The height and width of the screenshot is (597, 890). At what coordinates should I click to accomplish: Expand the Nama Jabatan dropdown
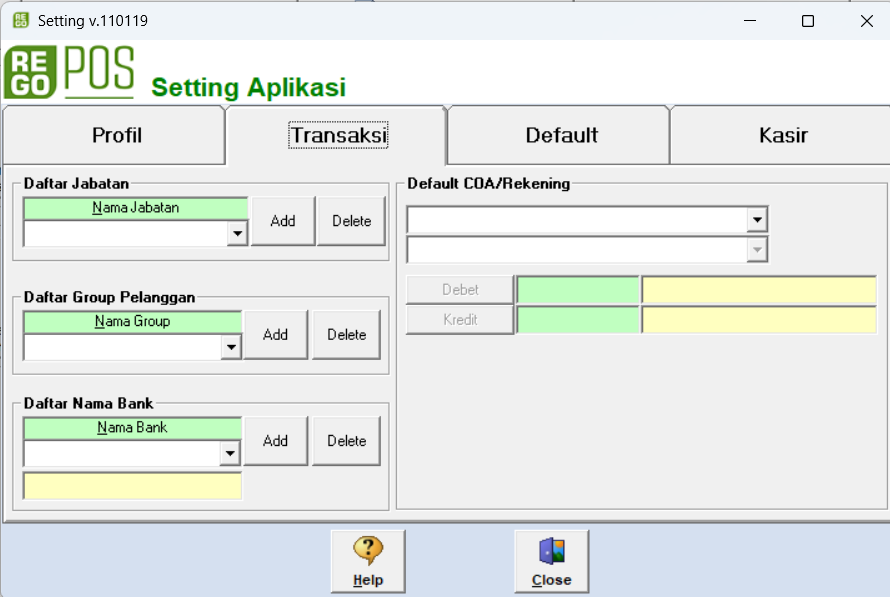click(237, 234)
